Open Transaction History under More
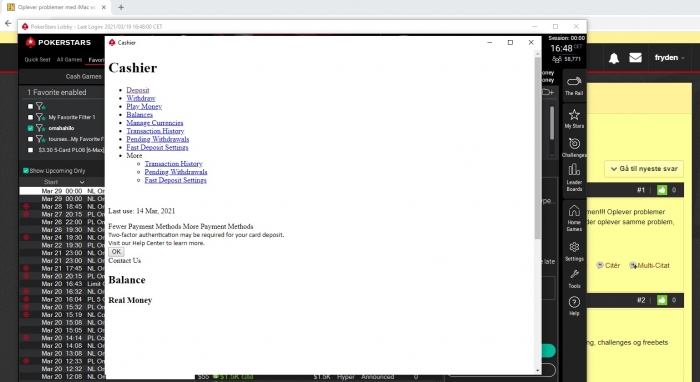 [x=173, y=164]
